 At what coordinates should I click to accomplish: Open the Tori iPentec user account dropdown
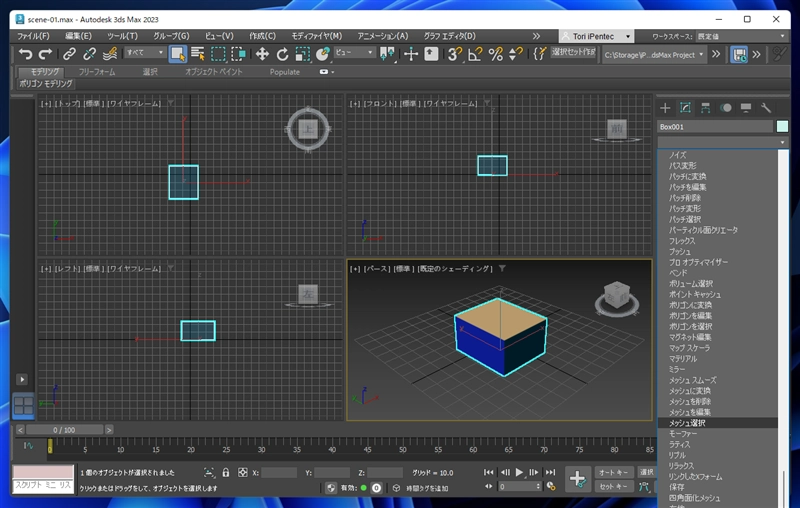click(596, 36)
